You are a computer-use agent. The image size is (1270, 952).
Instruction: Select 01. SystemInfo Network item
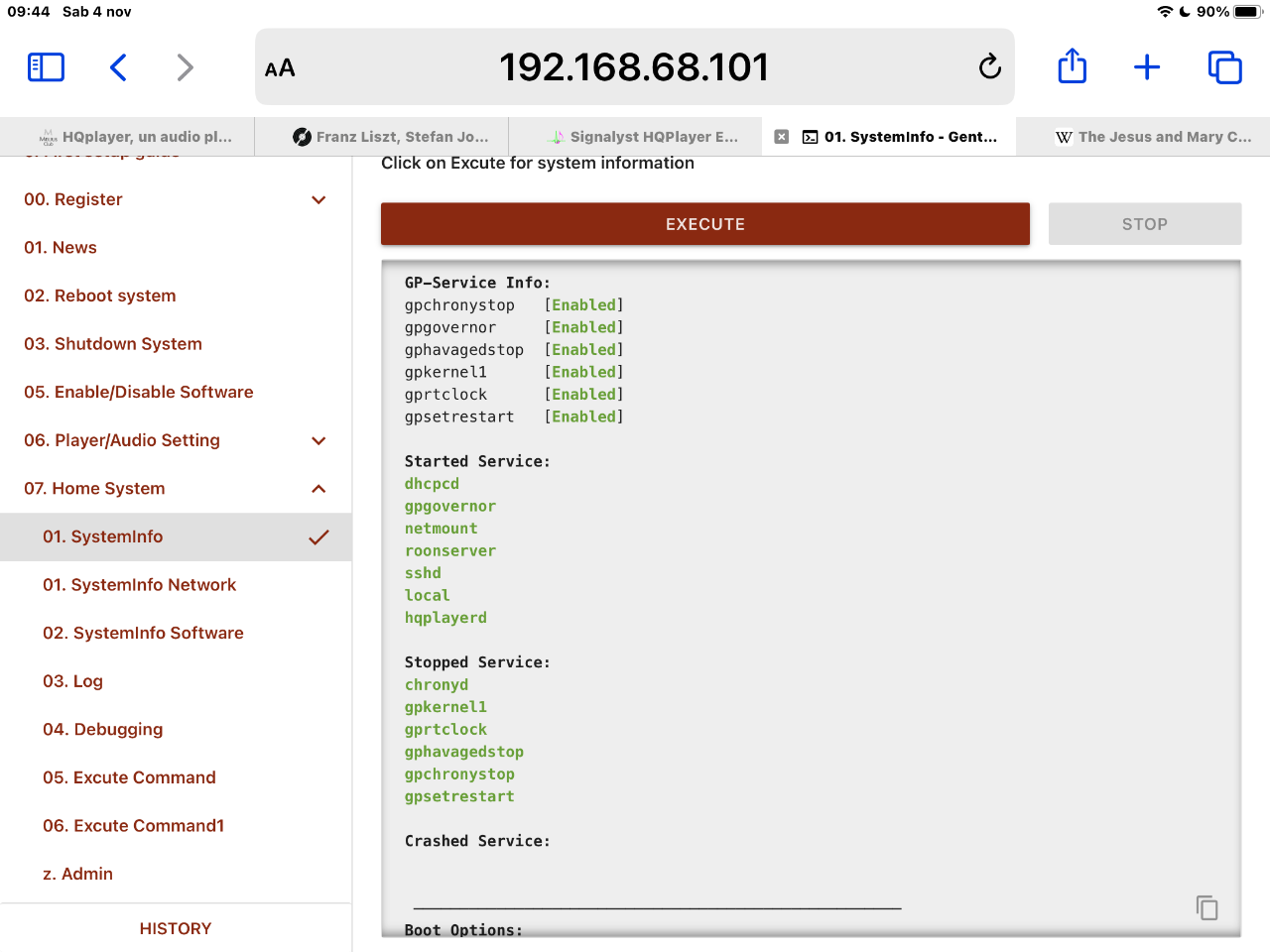pyautogui.click(x=139, y=585)
